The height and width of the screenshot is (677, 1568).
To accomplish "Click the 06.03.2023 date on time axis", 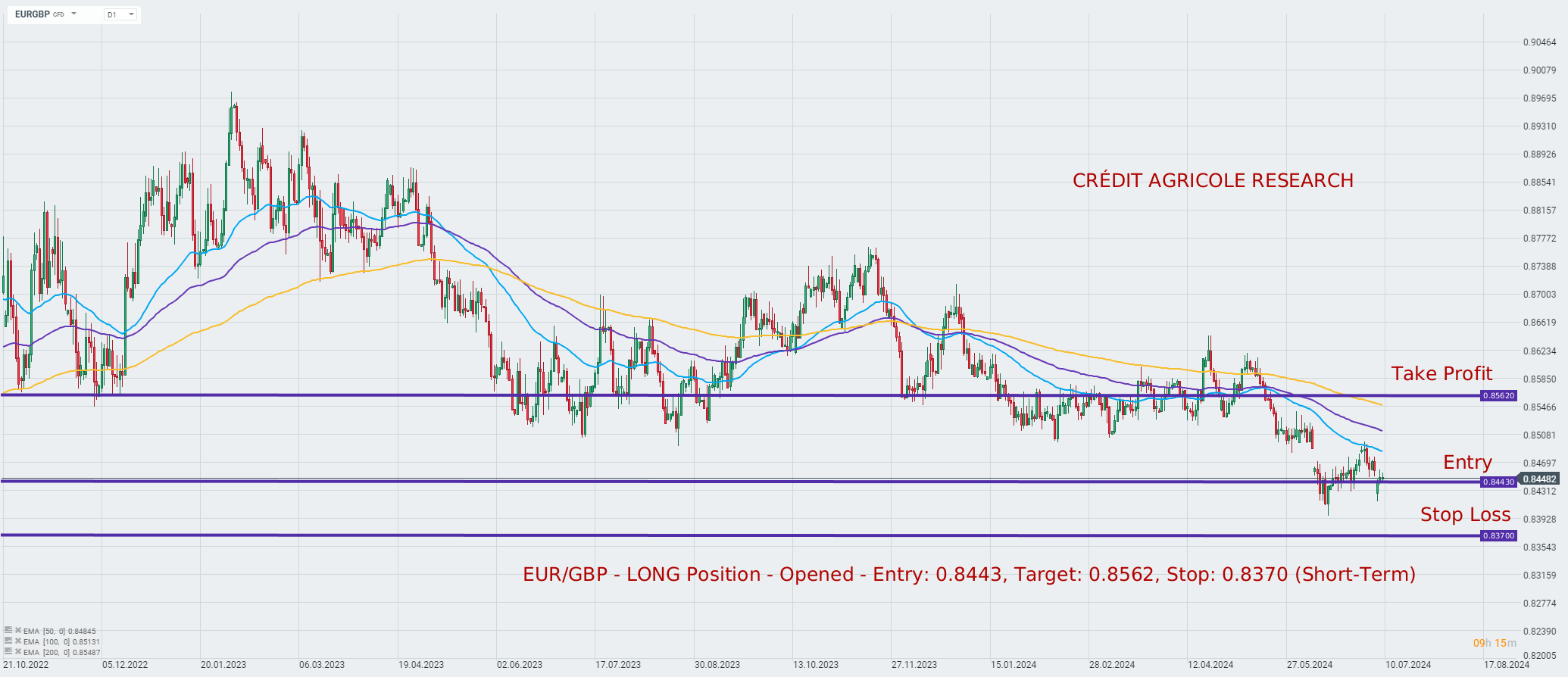I will (x=322, y=665).
